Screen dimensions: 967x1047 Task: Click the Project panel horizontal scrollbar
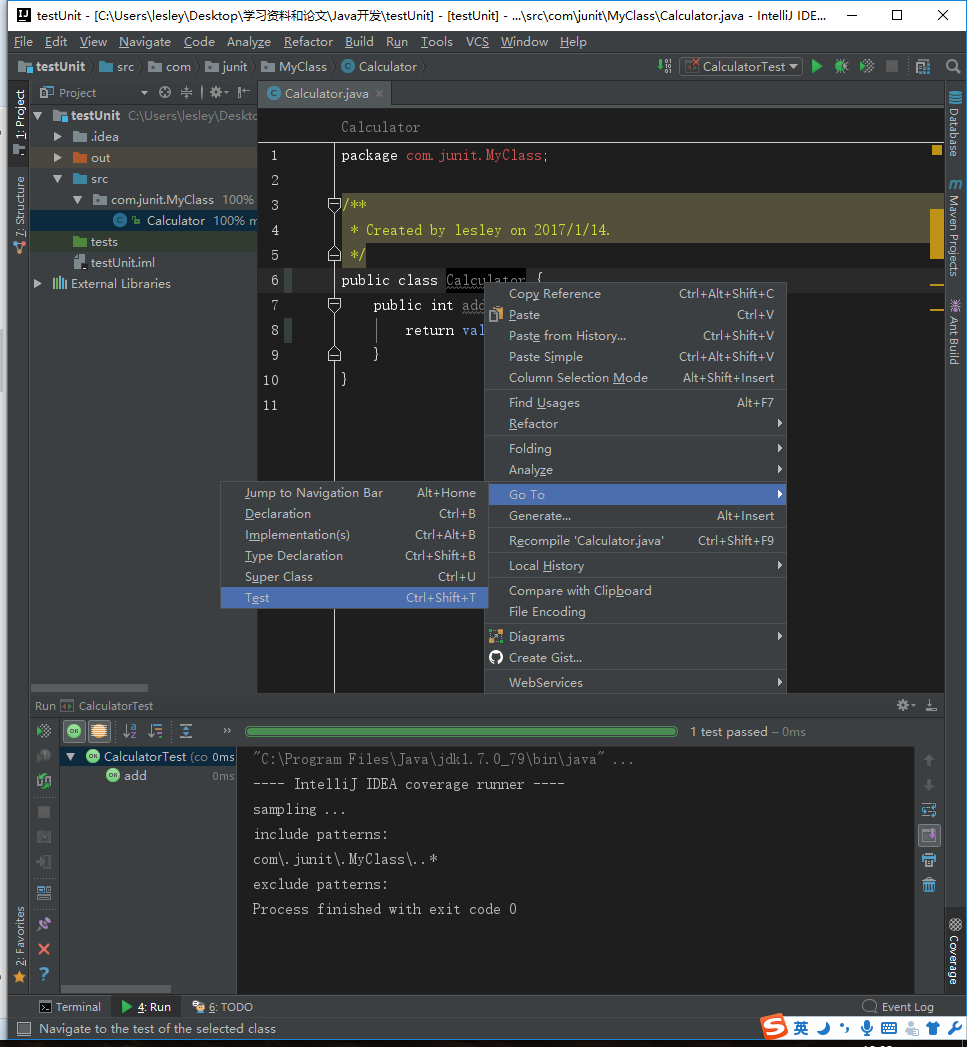[89, 688]
